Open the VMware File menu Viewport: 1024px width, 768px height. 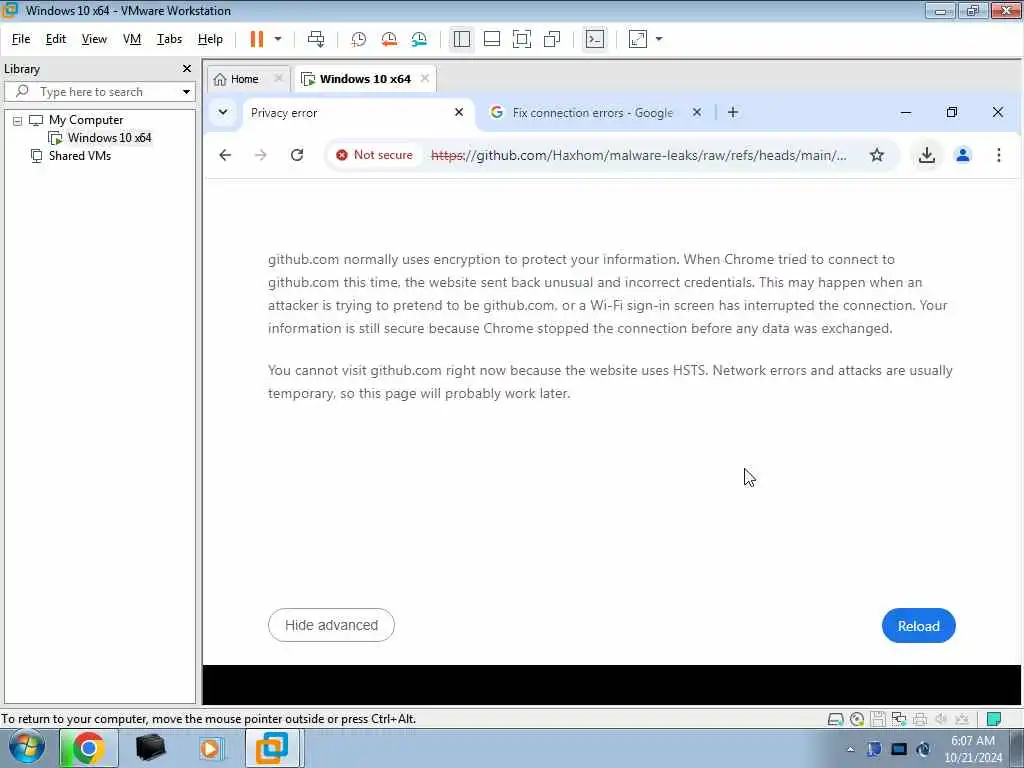(21, 39)
